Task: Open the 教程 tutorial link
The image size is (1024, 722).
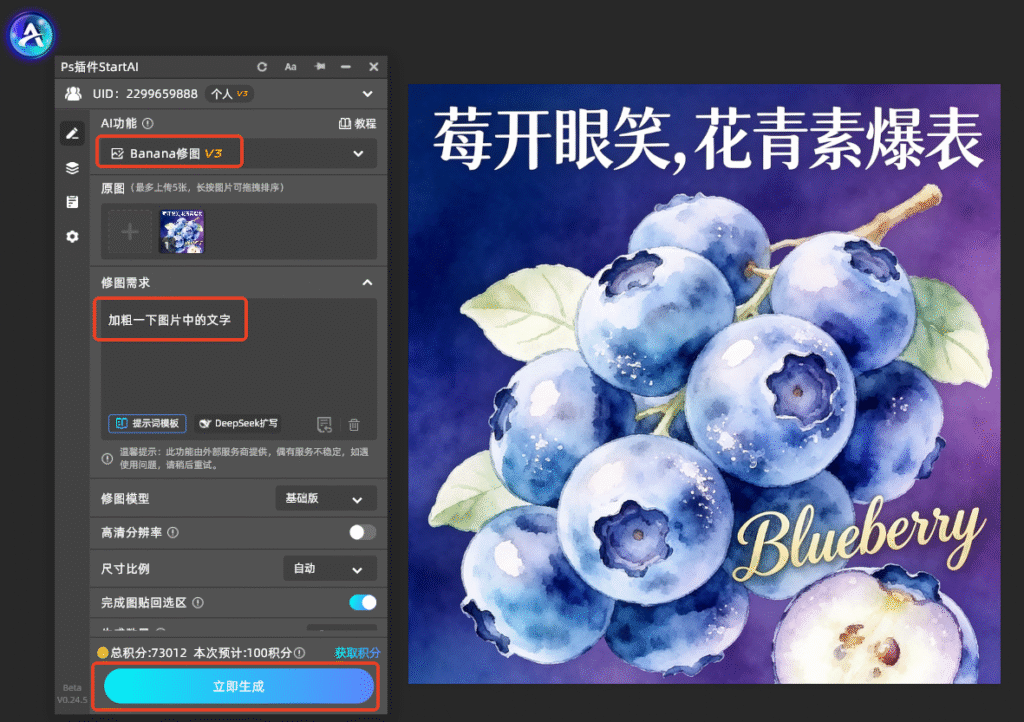Action: (357, 123)
